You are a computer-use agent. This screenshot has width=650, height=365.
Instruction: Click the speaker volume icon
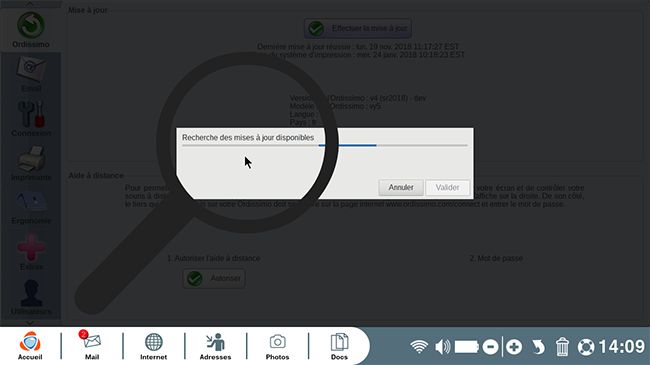point(442,346)
